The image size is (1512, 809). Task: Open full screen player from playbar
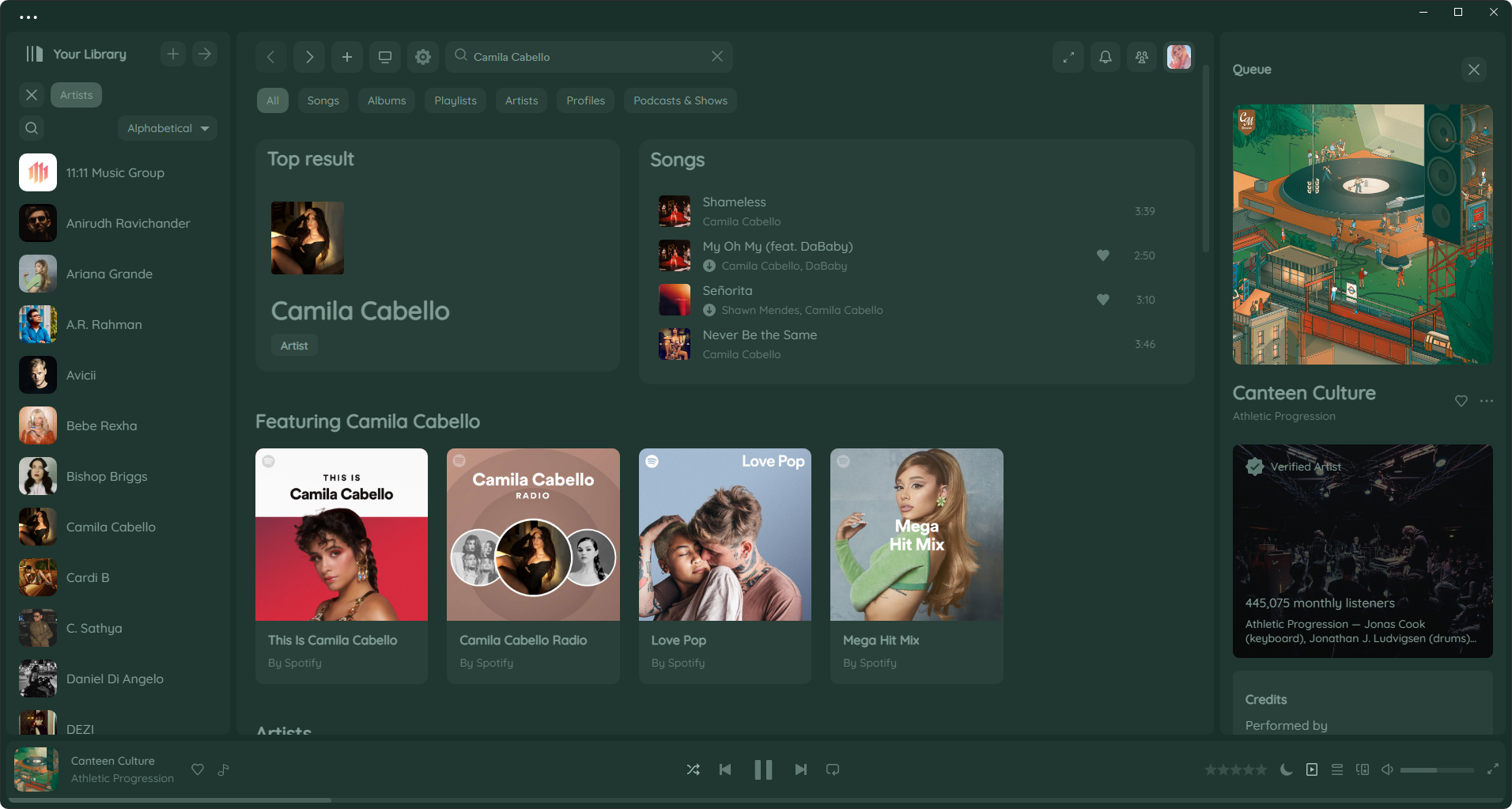(x=1493, y=769)
